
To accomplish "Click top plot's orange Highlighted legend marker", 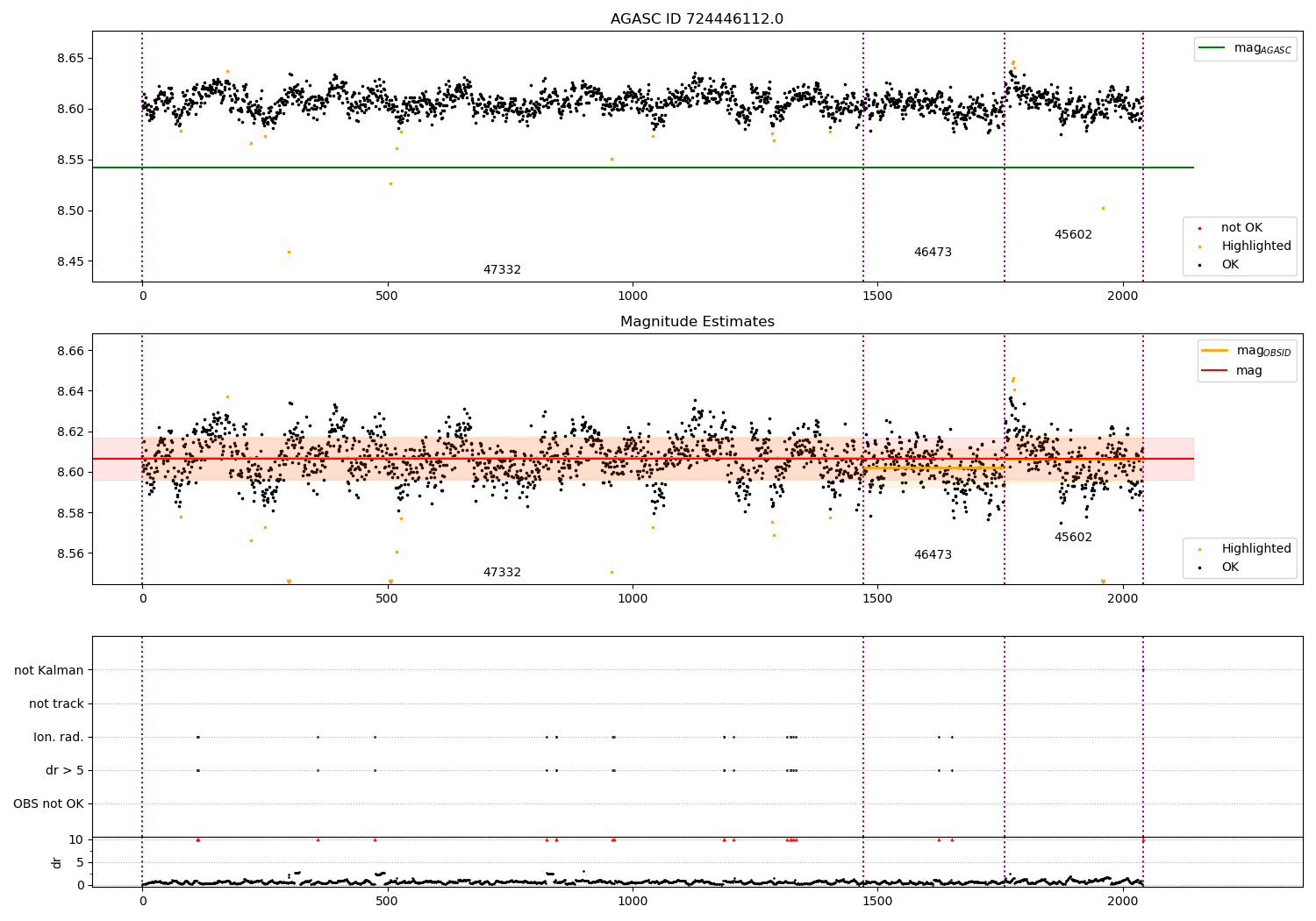I will 1199,246.
